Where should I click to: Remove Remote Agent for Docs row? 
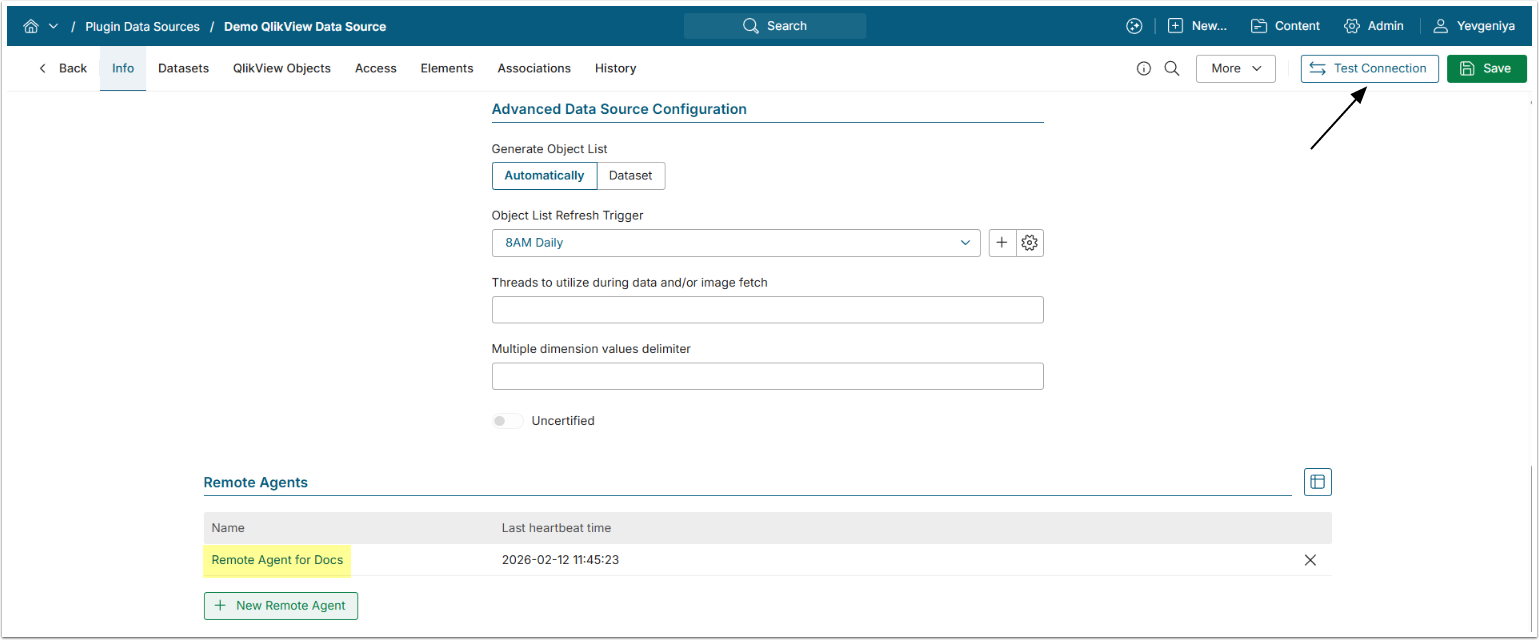pyautogui.click(x=1310, y=560)
